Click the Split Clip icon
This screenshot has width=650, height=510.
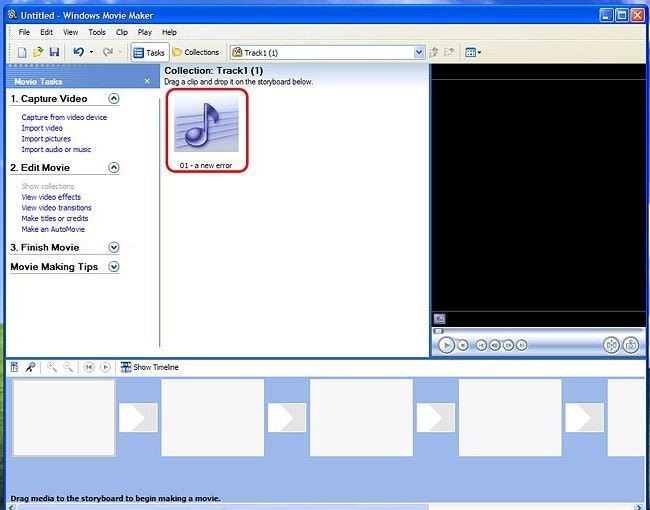611,345
